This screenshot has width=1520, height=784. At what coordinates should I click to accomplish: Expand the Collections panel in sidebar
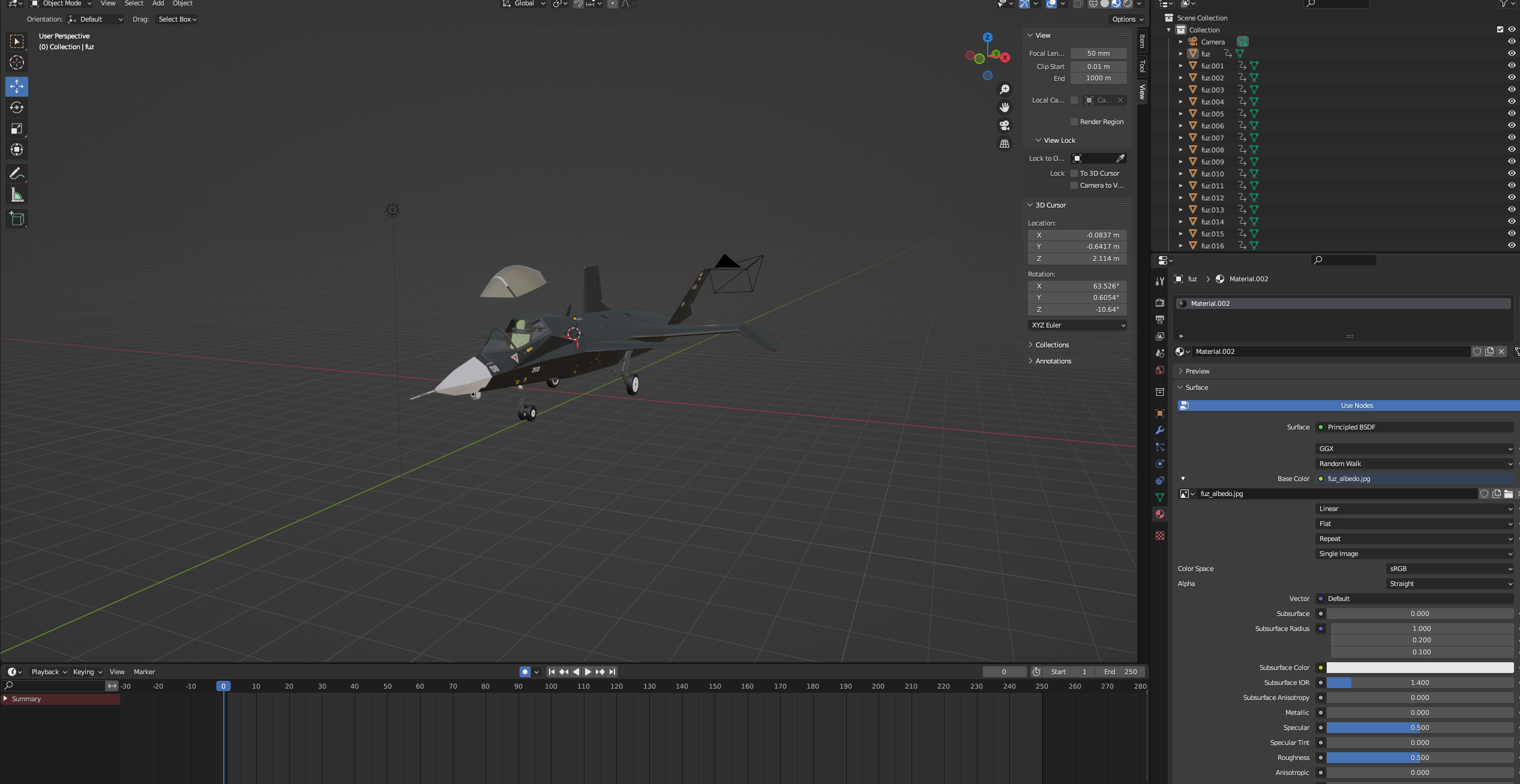coord(1052,345)
